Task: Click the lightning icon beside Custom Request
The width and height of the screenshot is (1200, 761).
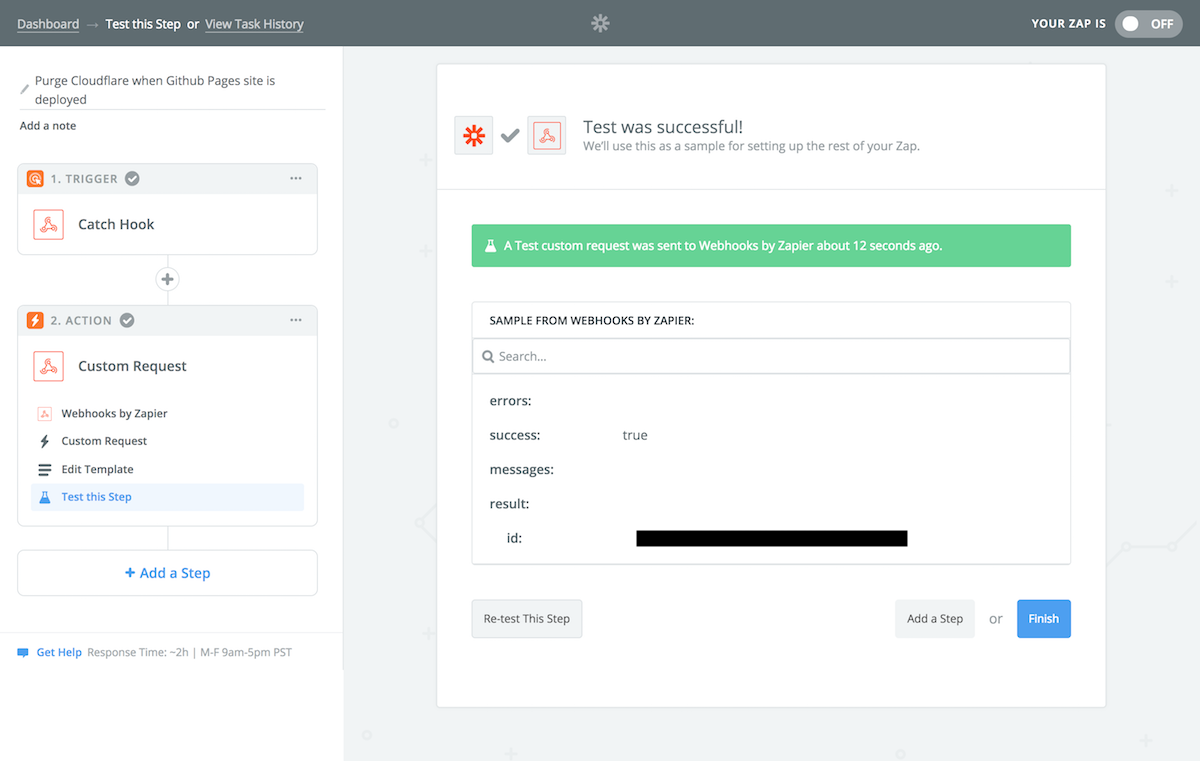Action: [44, 441]
